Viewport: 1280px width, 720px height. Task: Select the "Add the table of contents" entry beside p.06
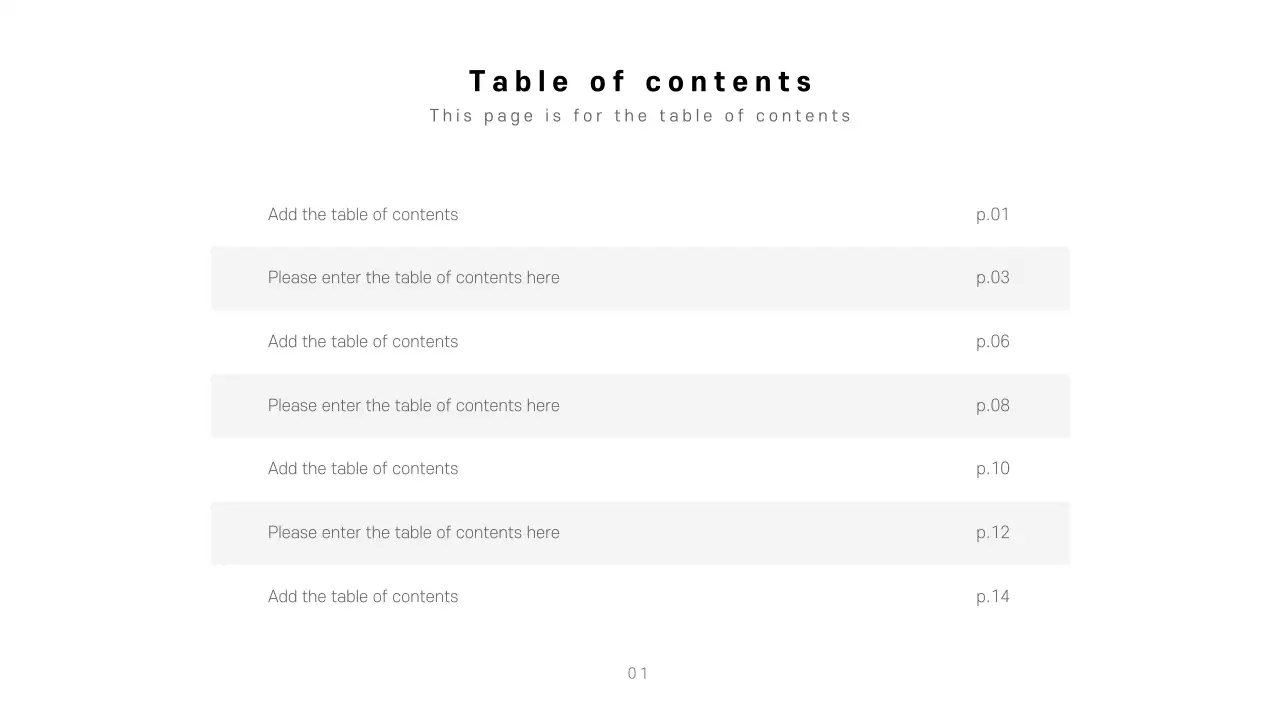(363, 342)
